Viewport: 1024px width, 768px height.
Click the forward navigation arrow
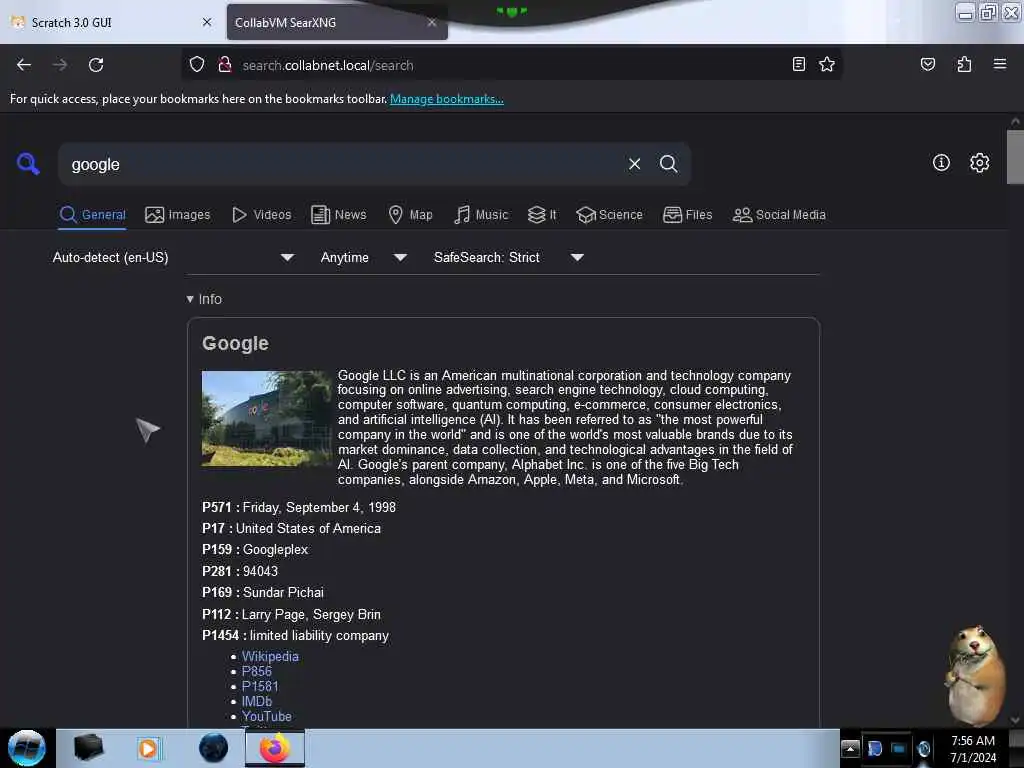60,65
